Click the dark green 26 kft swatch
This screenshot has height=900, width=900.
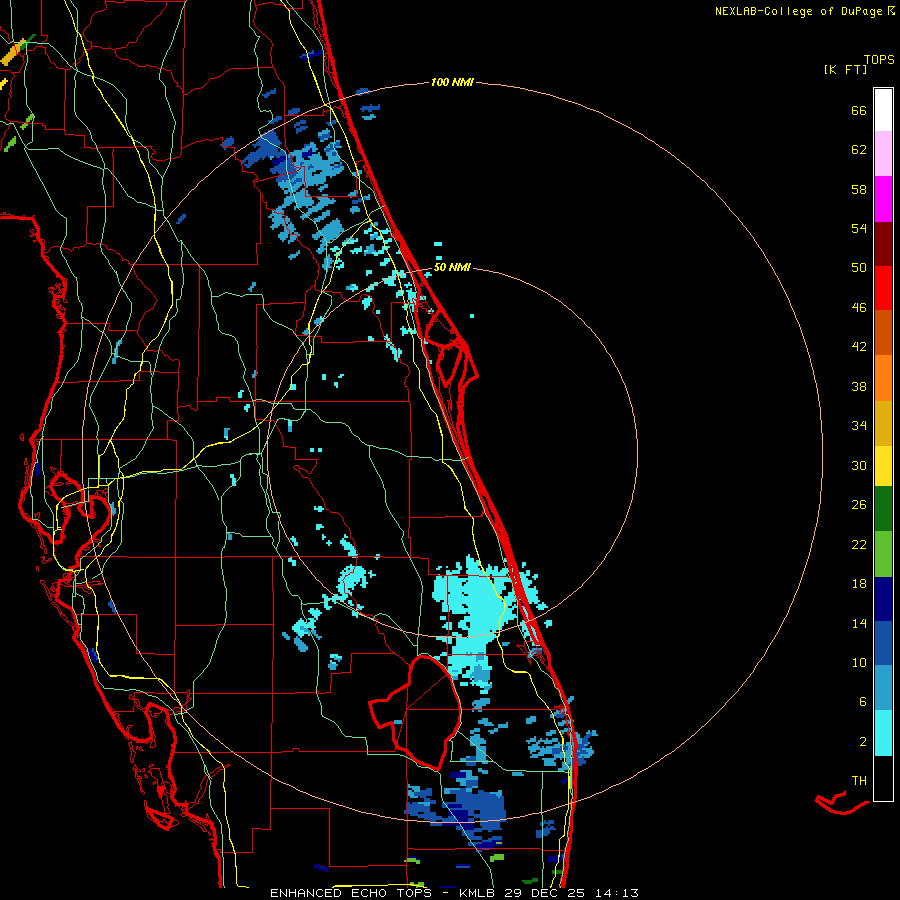(x=883, y=509)
